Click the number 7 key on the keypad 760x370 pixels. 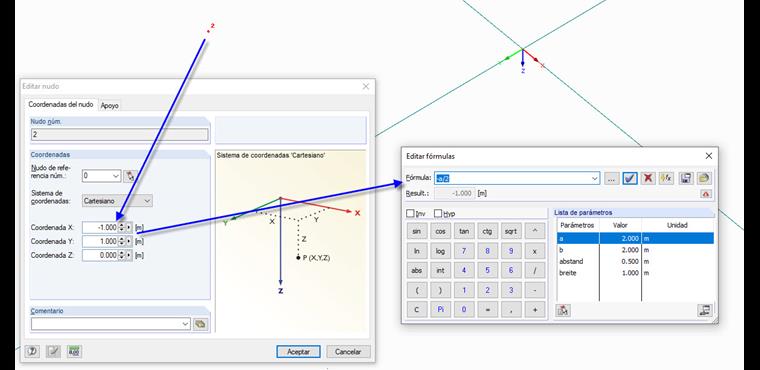coord(464,251)
